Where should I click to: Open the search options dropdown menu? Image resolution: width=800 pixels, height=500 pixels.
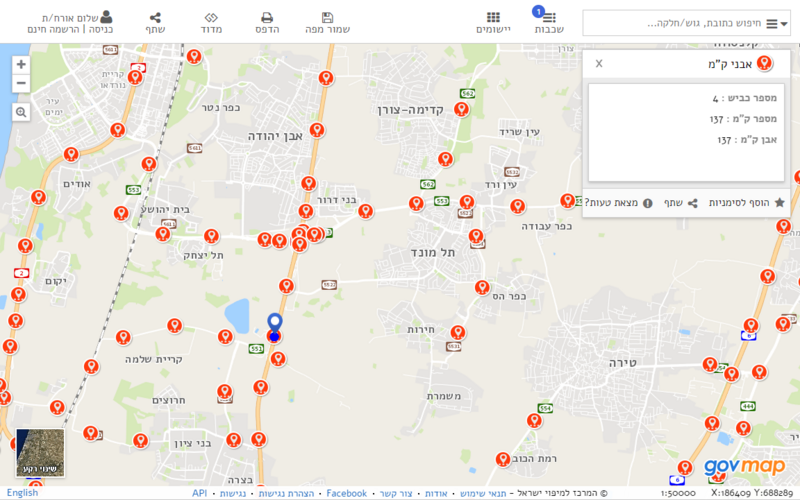tap(777, 23)
